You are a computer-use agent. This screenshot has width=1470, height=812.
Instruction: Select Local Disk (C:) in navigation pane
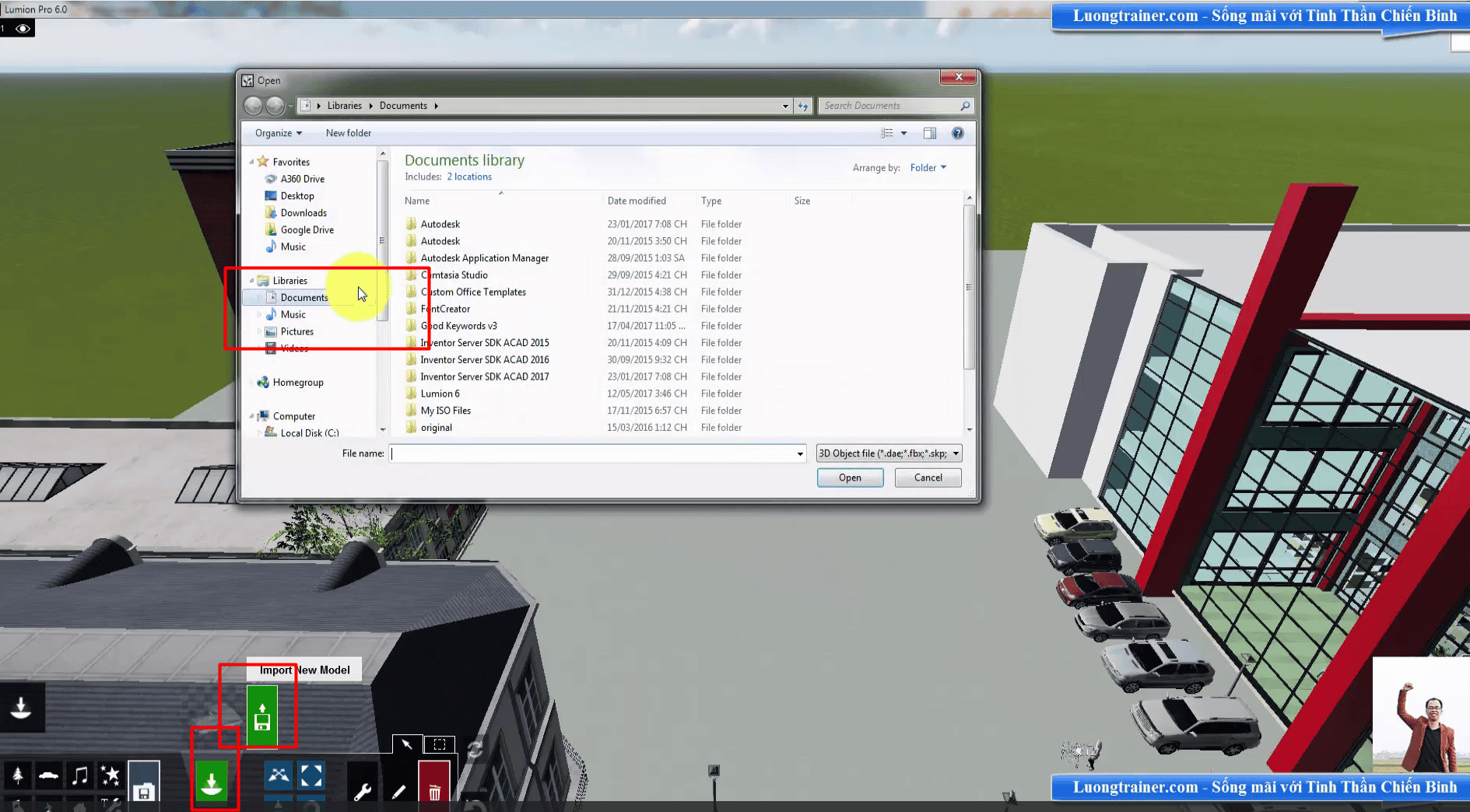coord(309,433)
